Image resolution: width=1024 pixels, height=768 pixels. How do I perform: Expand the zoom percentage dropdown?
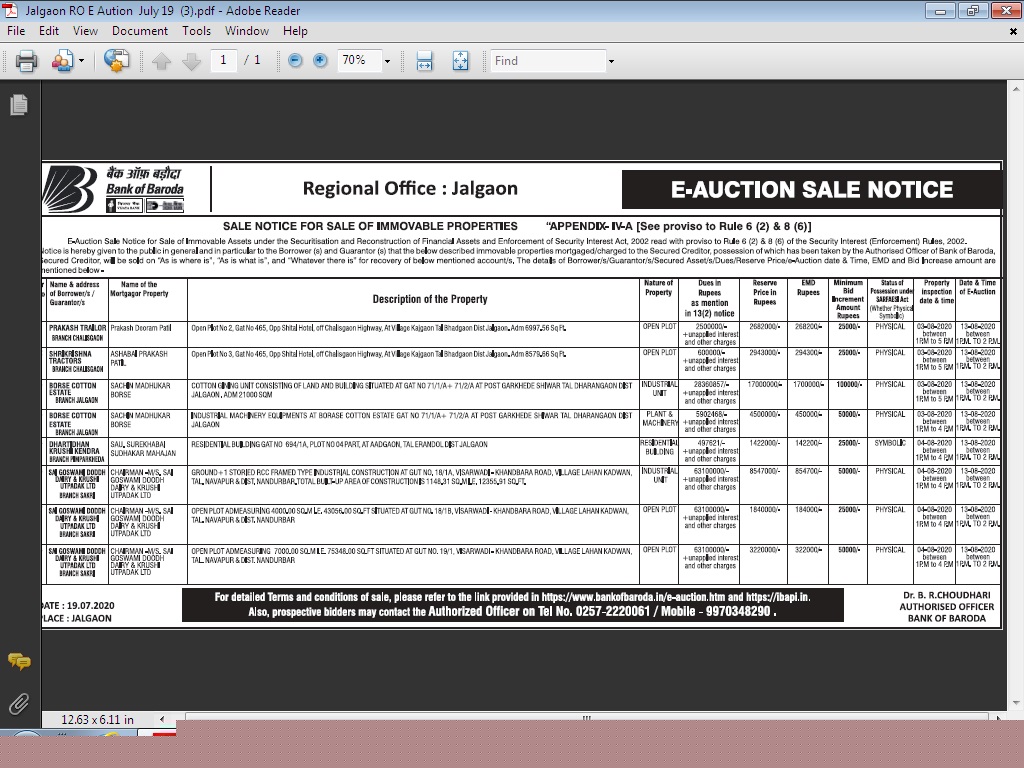pyautogui.click(x=387, y=61)
